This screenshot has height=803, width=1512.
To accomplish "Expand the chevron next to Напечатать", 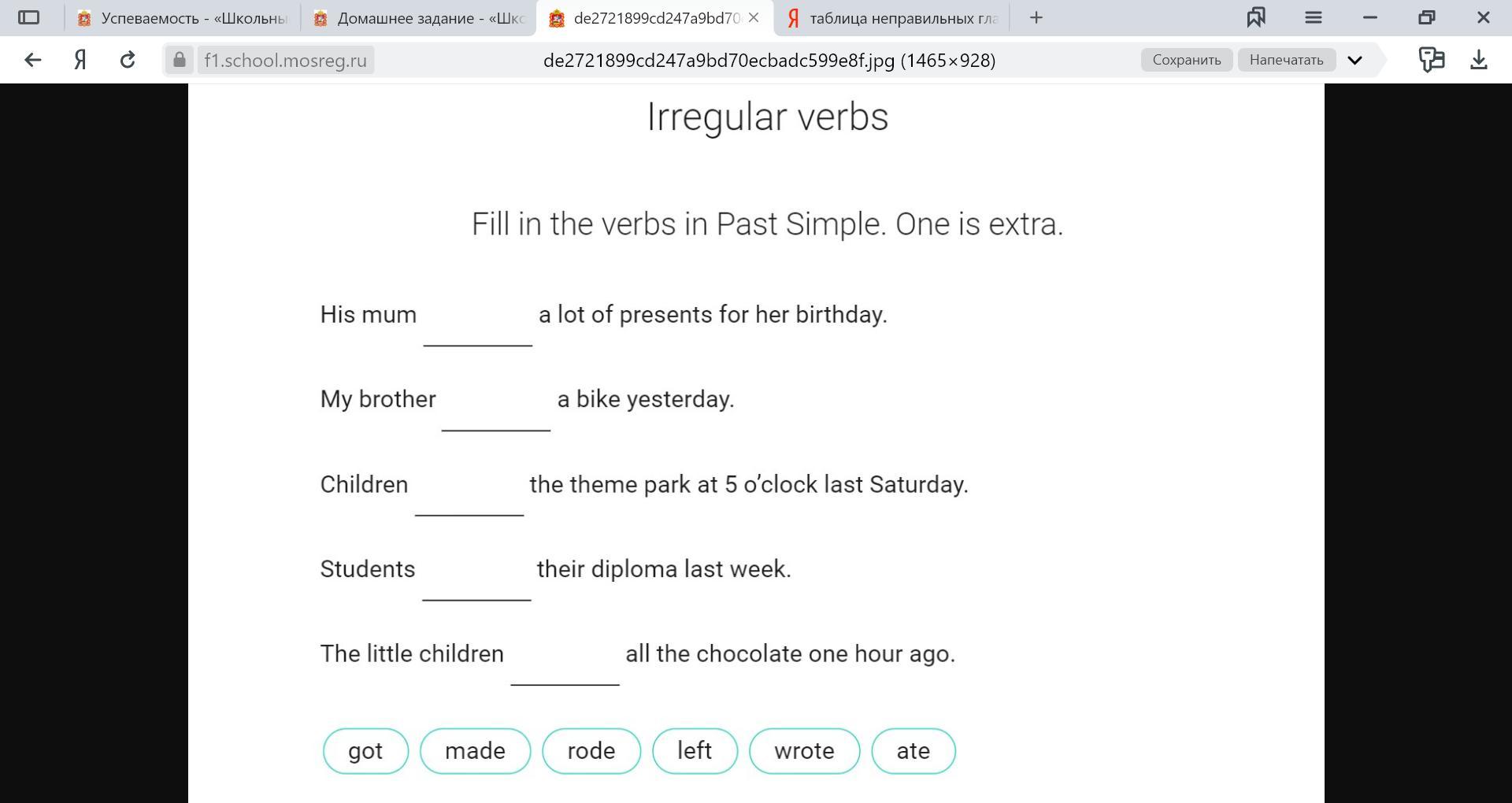I will click(1354, 60).
